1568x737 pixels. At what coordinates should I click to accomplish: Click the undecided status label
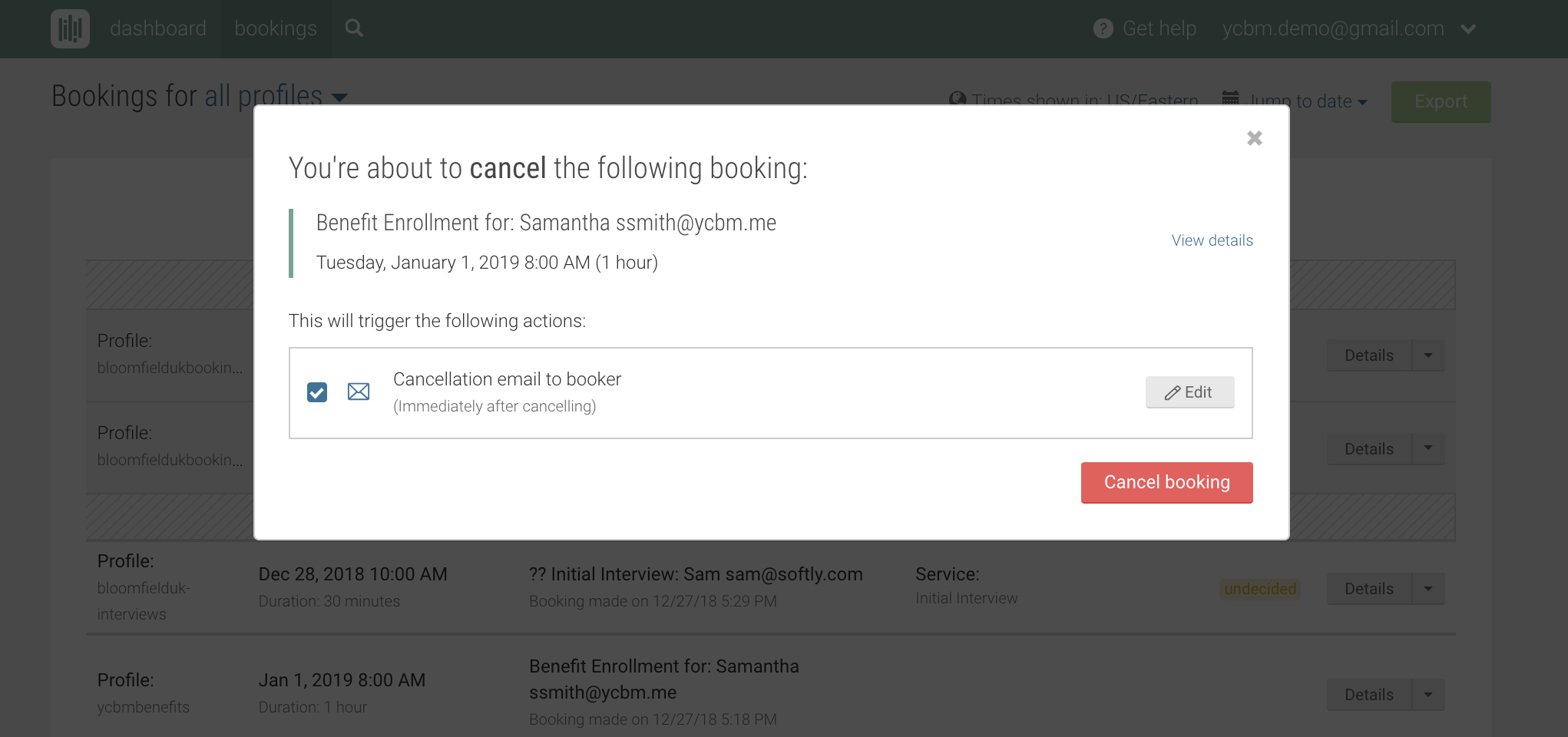click(x=1260, y=589)
